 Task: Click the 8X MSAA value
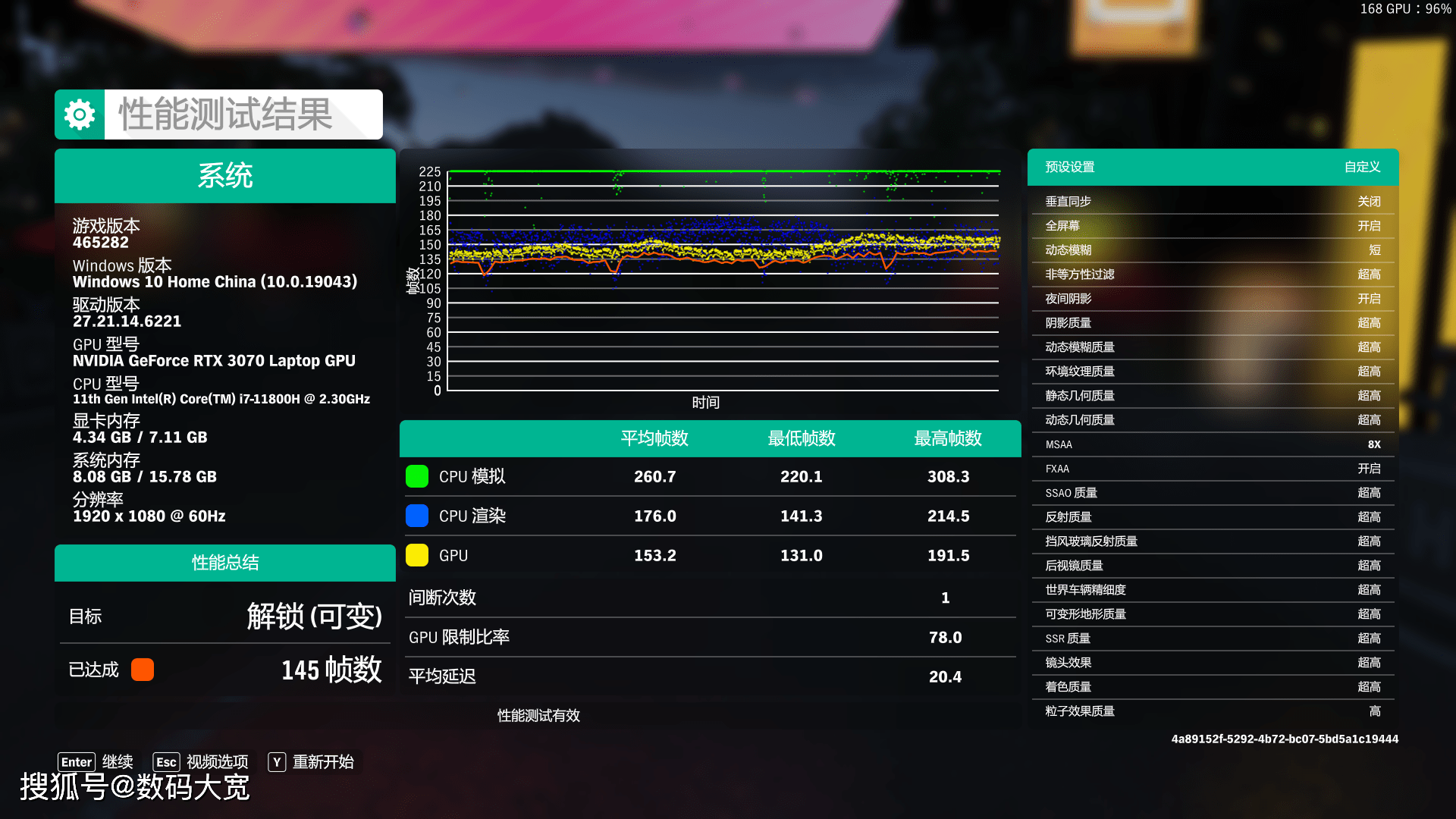pos(1374,444)
